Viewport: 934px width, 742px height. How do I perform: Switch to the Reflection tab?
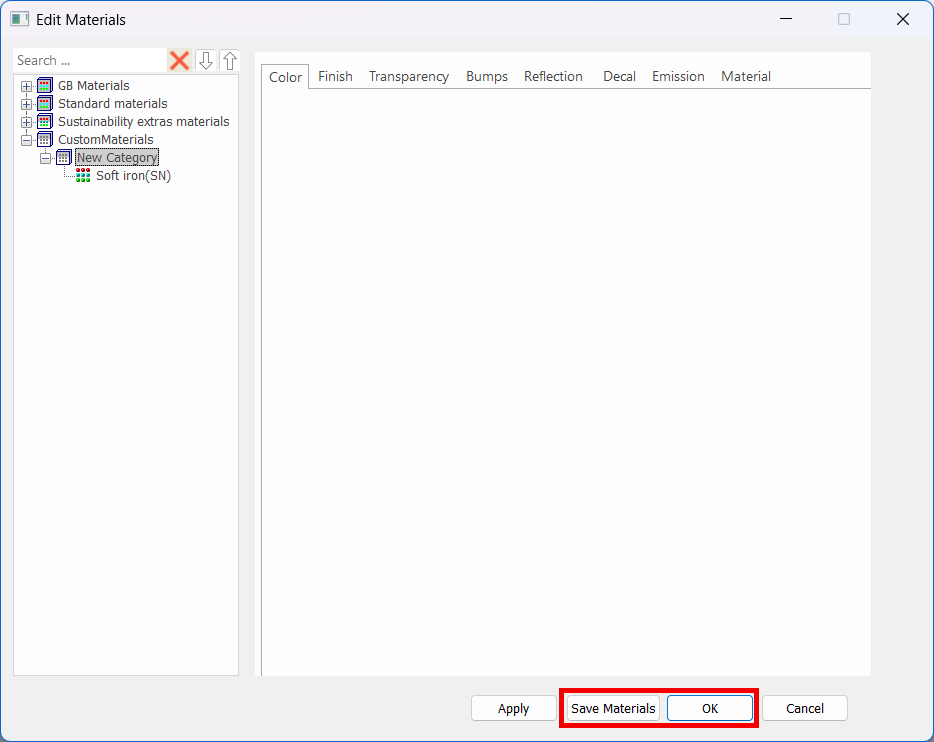553,76
